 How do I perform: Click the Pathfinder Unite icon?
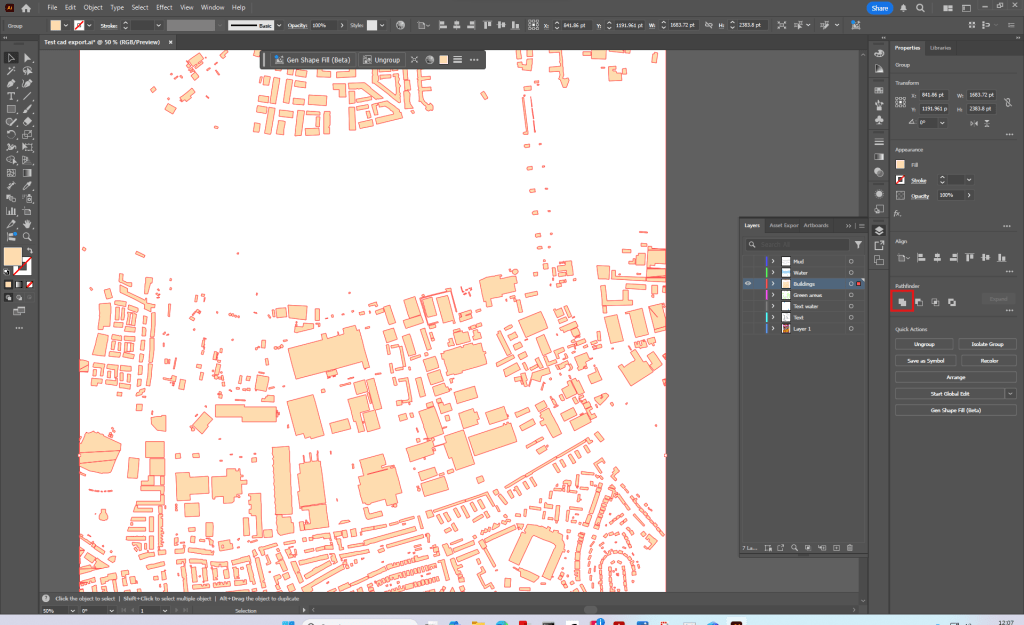coord(901,301)
